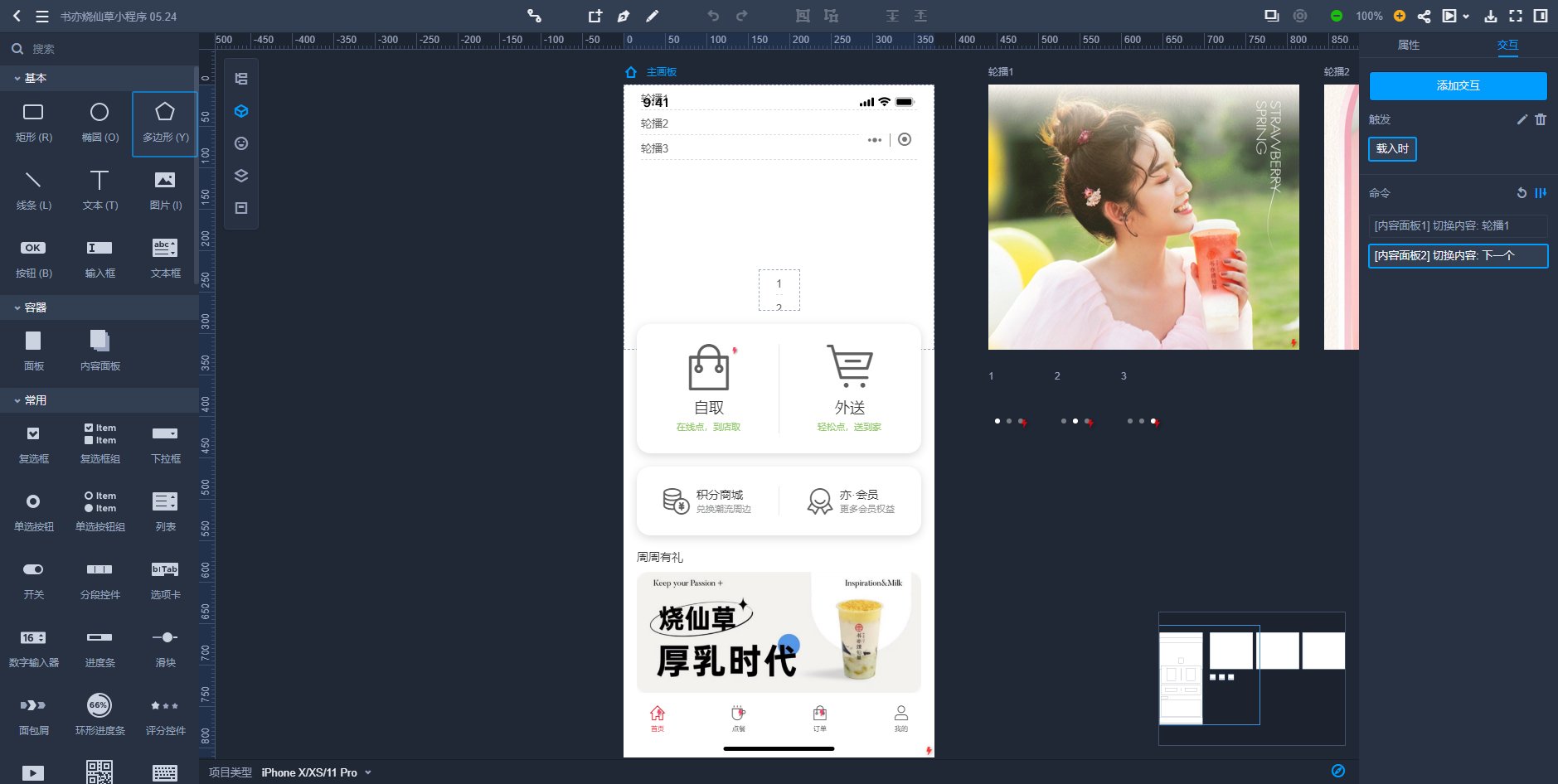Select the pencil tool in toolbar
1558x784 pixels.
tap(653, 16)
